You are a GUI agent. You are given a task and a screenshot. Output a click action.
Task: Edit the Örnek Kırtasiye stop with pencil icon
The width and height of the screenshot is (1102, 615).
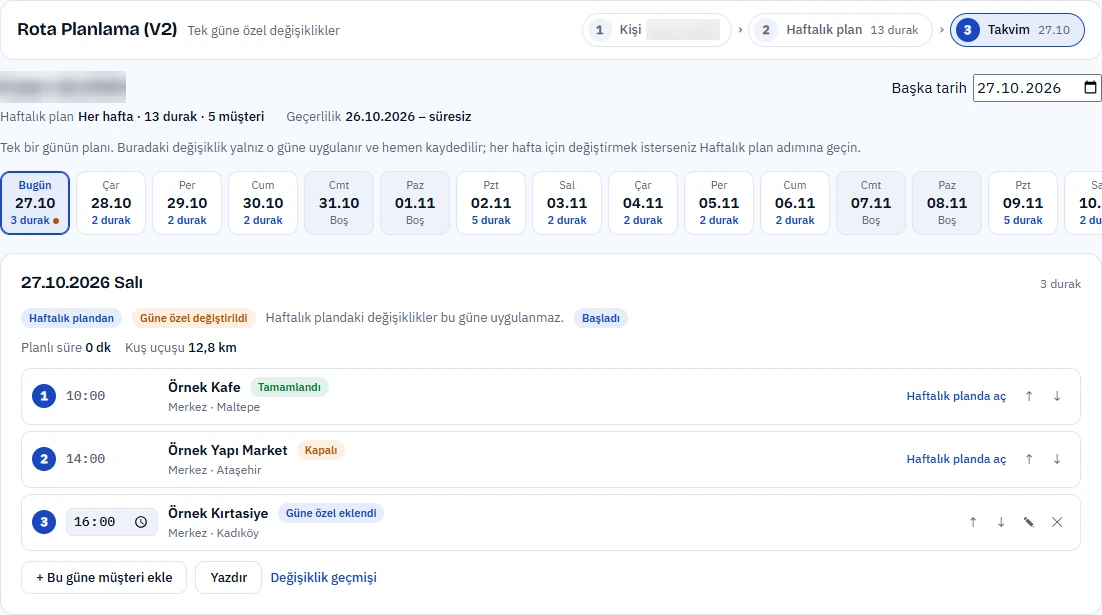[1029, 522]
